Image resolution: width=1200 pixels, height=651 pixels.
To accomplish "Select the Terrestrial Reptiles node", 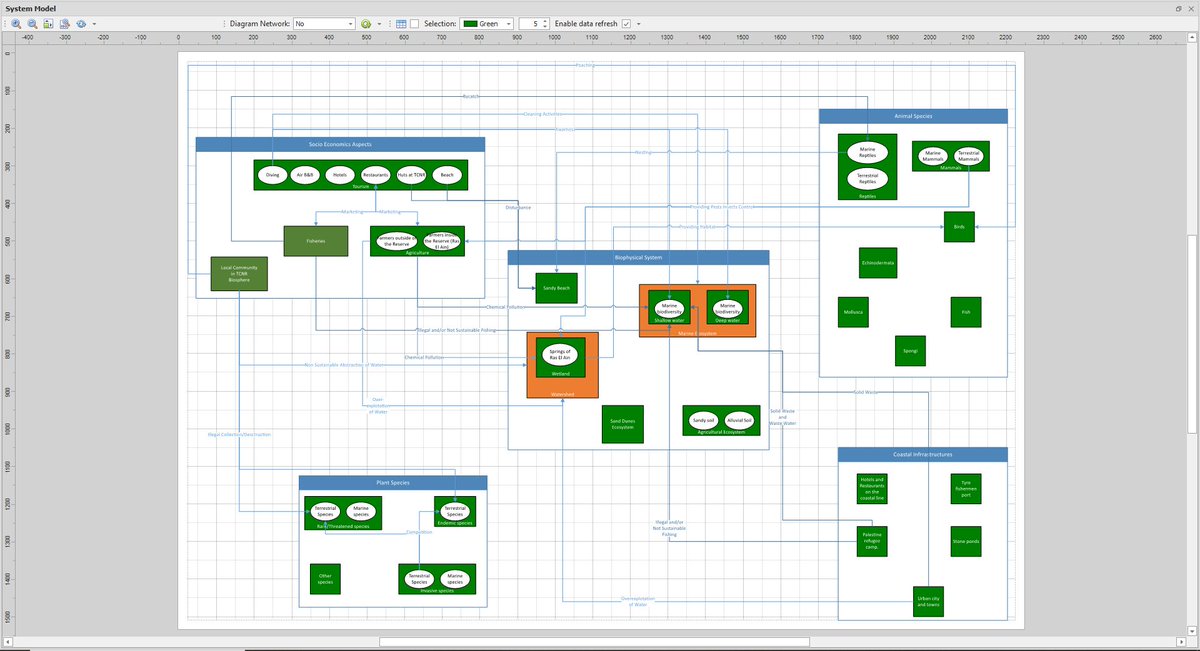I will [867, 179].
